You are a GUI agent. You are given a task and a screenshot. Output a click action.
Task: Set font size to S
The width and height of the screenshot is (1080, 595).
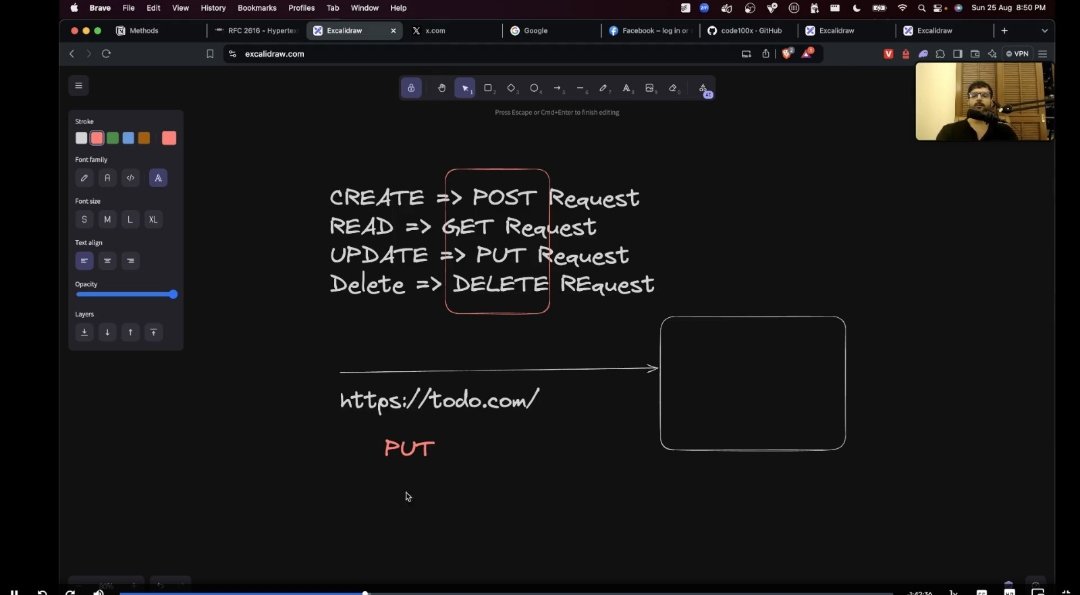84,220
